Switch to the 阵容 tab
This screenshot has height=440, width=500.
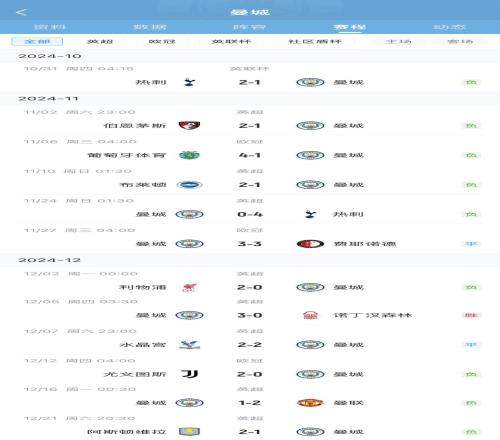click(x=250, y=27)
